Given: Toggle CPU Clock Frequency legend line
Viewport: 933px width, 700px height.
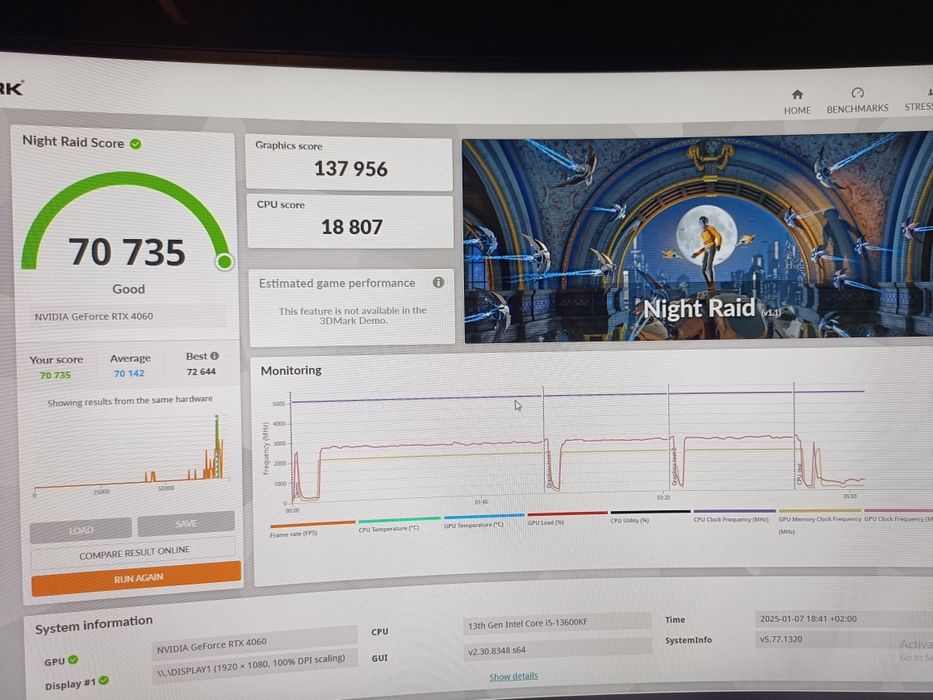Looking at the screenshot, I should coord(735,511).
